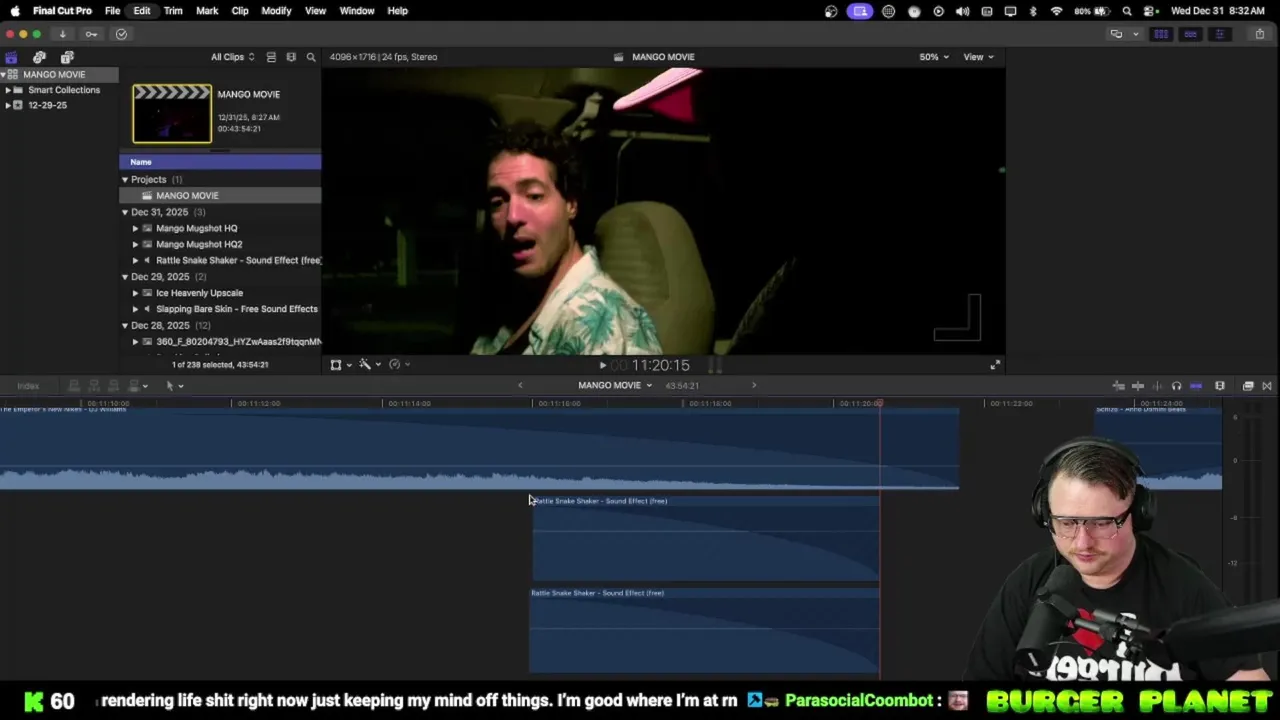Screen dimensions: 1280x720
Task: Open the Clip menu
Action: point(240,11)
